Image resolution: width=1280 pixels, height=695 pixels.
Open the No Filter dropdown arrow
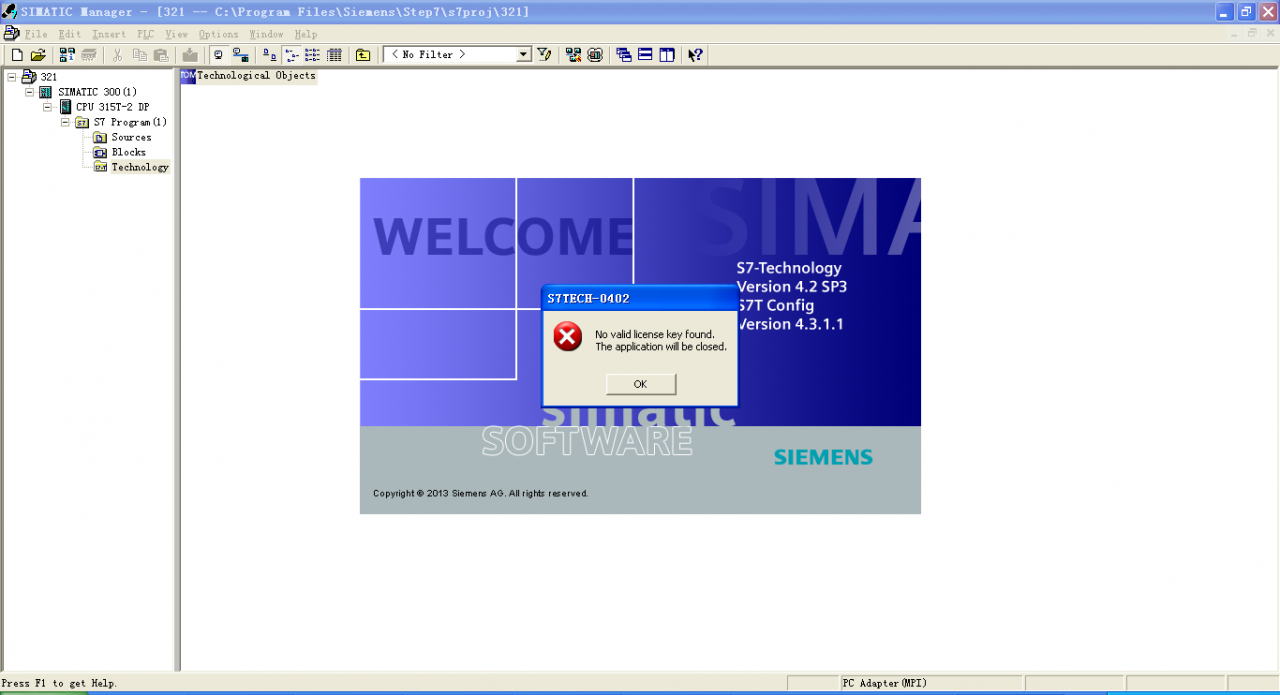(x=524, y=55)
